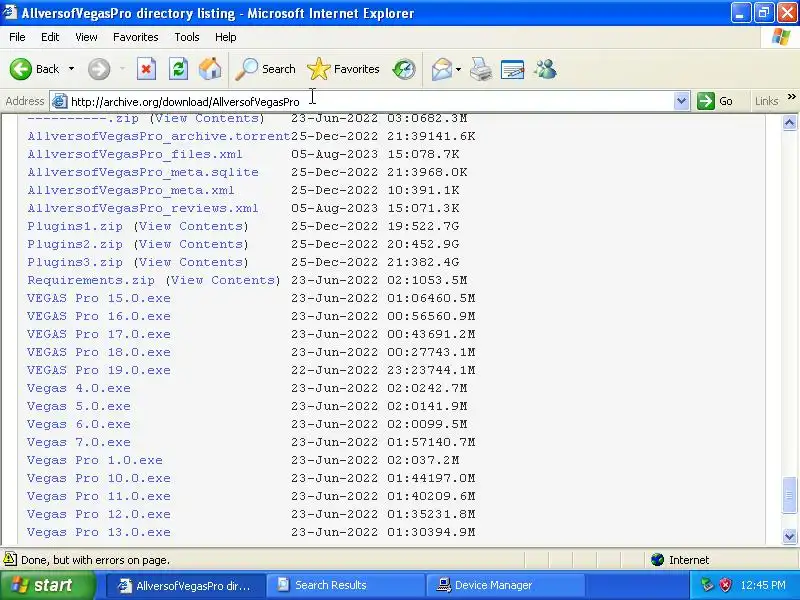Download Vegas Pro 13.0.exe
800x600 pixels.
pyautogui.click(x=99, y=532)
